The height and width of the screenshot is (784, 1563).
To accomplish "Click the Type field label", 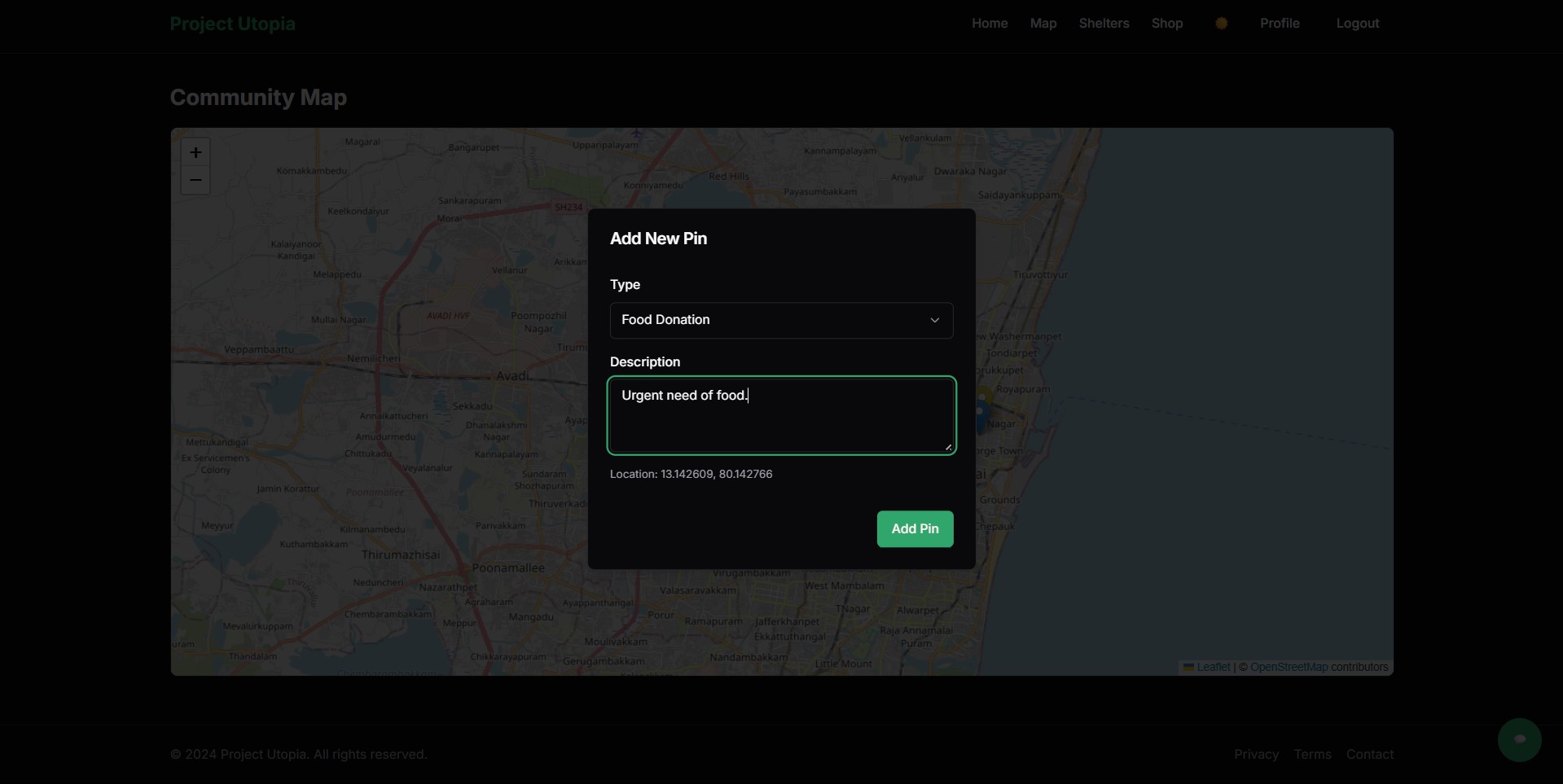I will point(625,284).
